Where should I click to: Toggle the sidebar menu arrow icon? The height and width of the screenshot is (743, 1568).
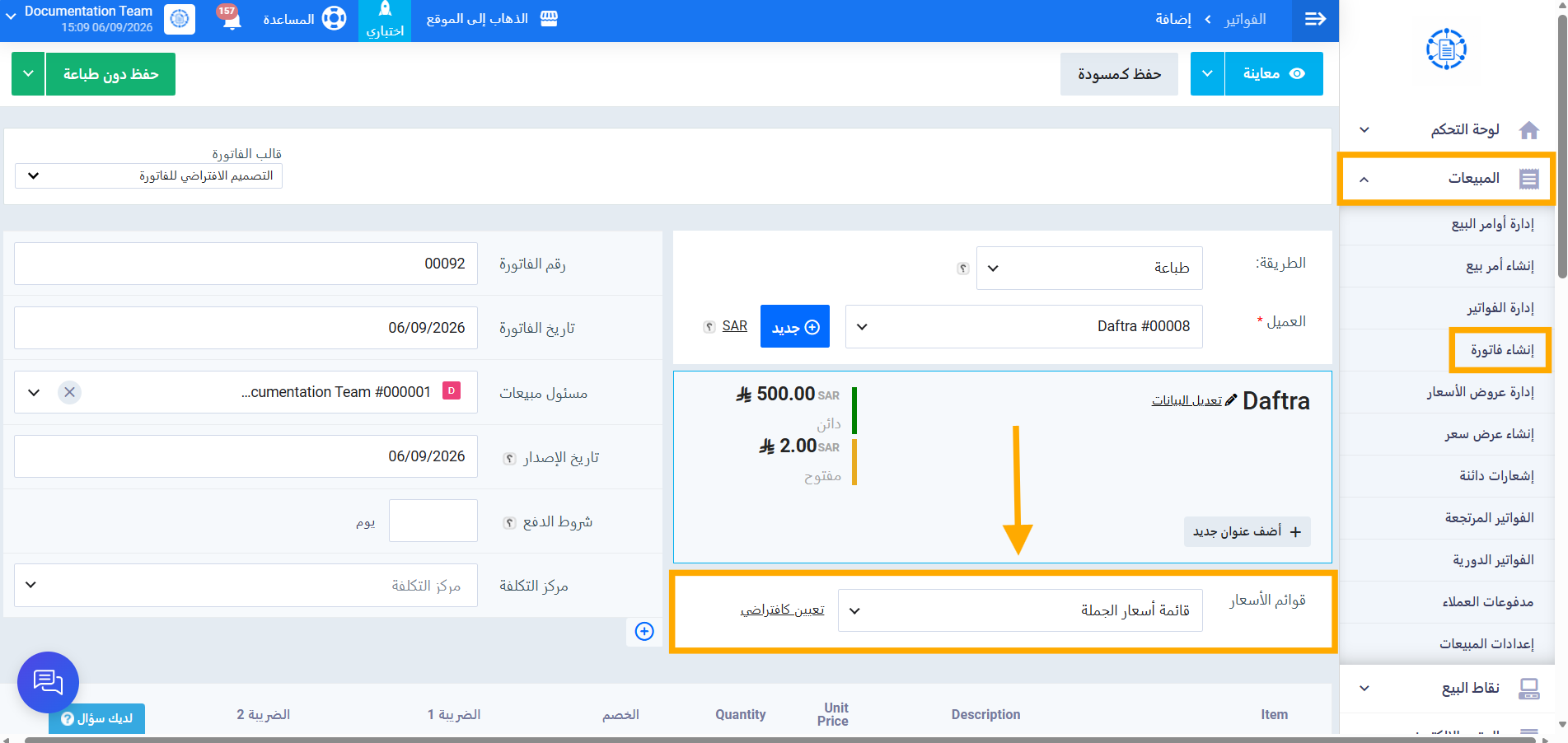(x=1315, y=19)
